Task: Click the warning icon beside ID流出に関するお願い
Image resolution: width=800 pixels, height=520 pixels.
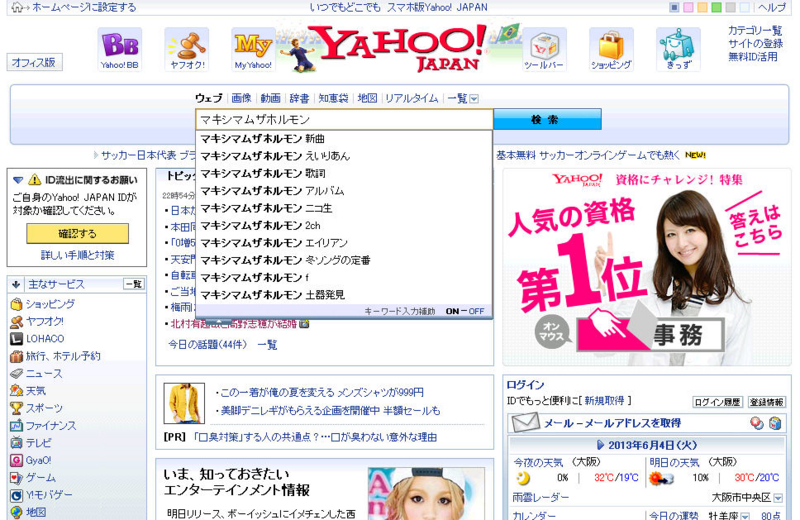Action: pos(34,180)
